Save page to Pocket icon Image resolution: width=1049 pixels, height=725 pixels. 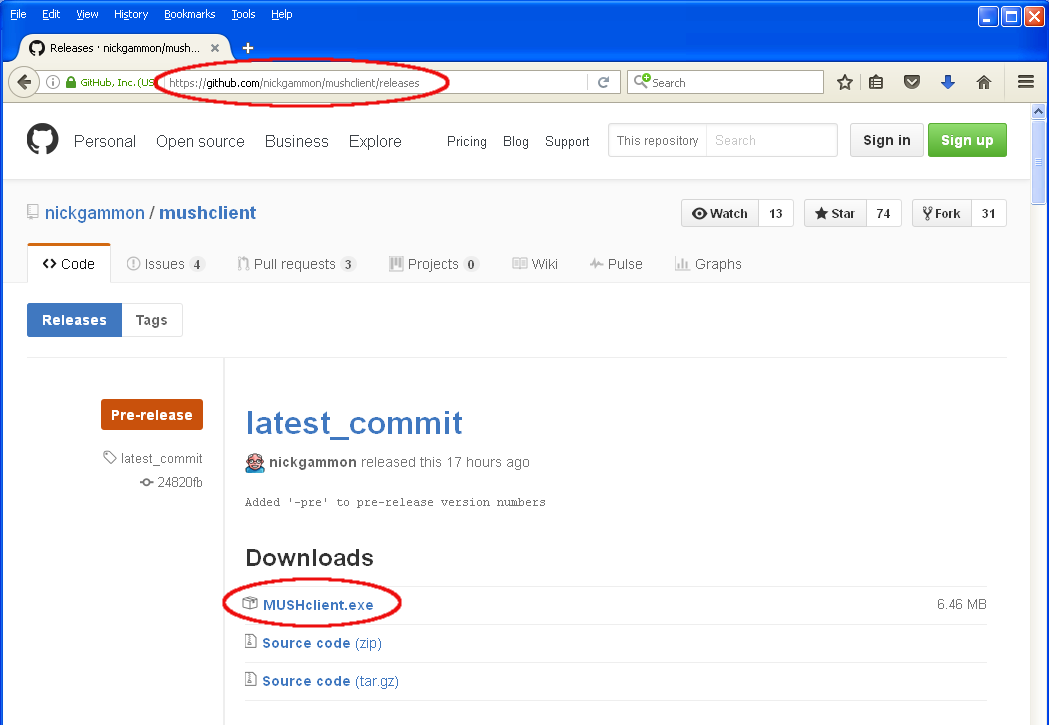[912, 82]
